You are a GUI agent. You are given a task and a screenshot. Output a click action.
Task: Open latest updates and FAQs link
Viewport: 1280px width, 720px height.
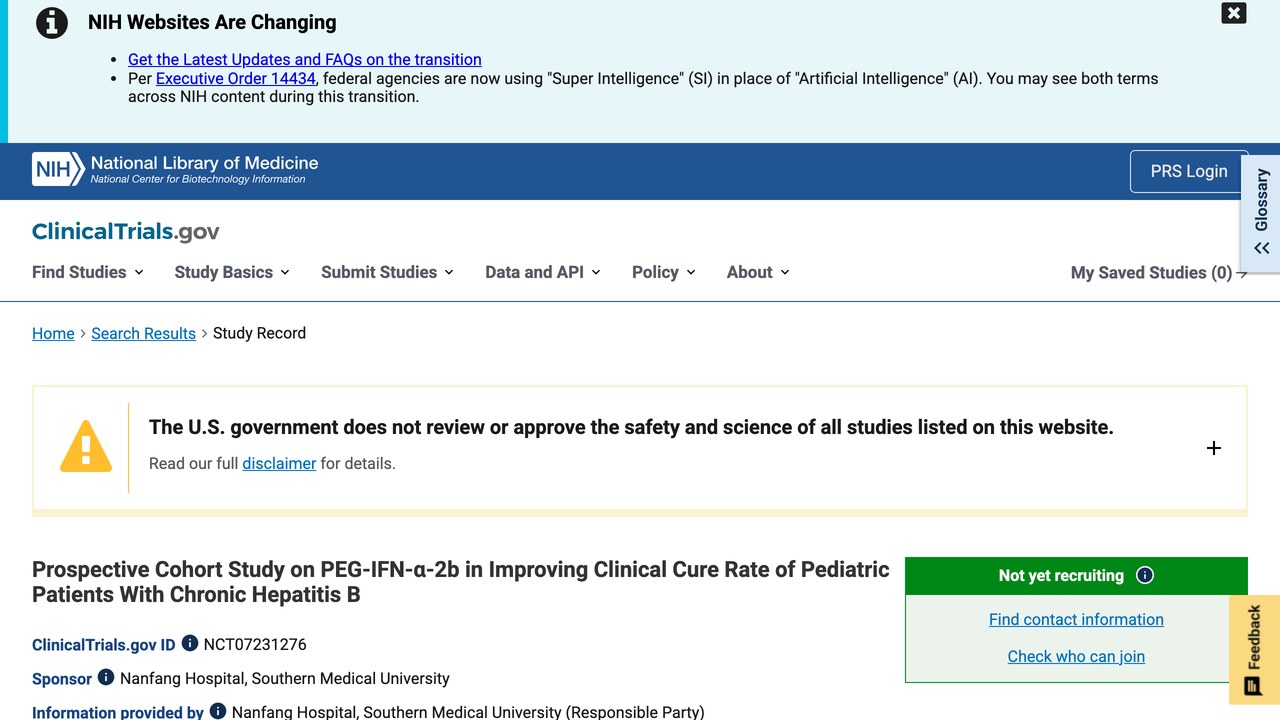[x=305, y=60]
